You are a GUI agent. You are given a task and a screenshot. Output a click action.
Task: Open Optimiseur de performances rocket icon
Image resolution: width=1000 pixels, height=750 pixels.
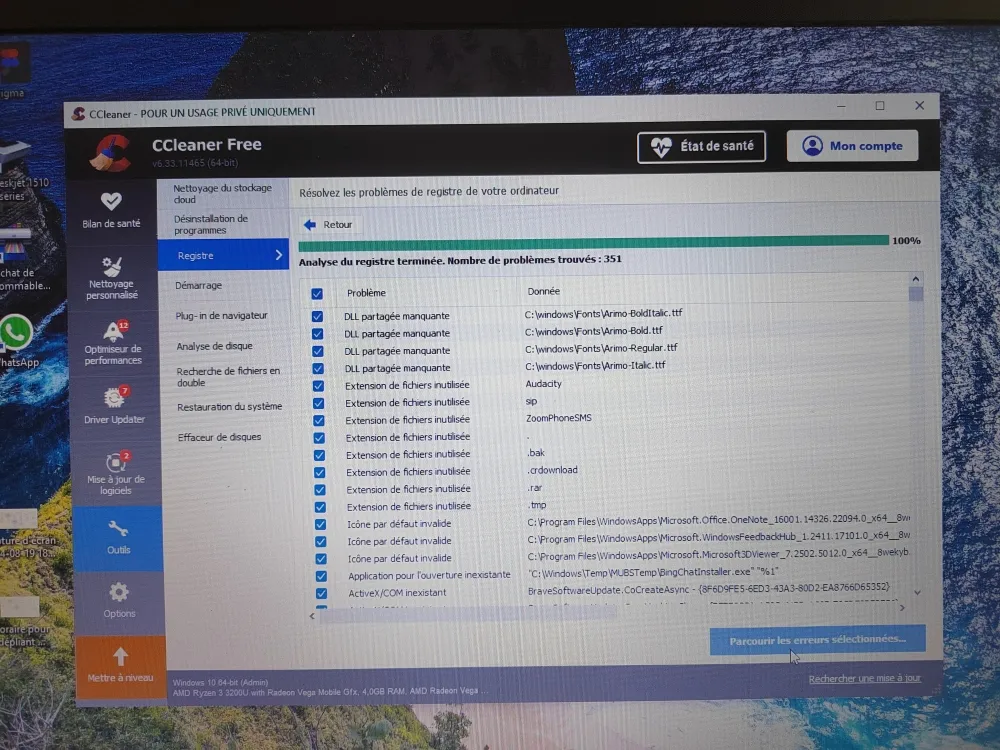click(113, 332)
